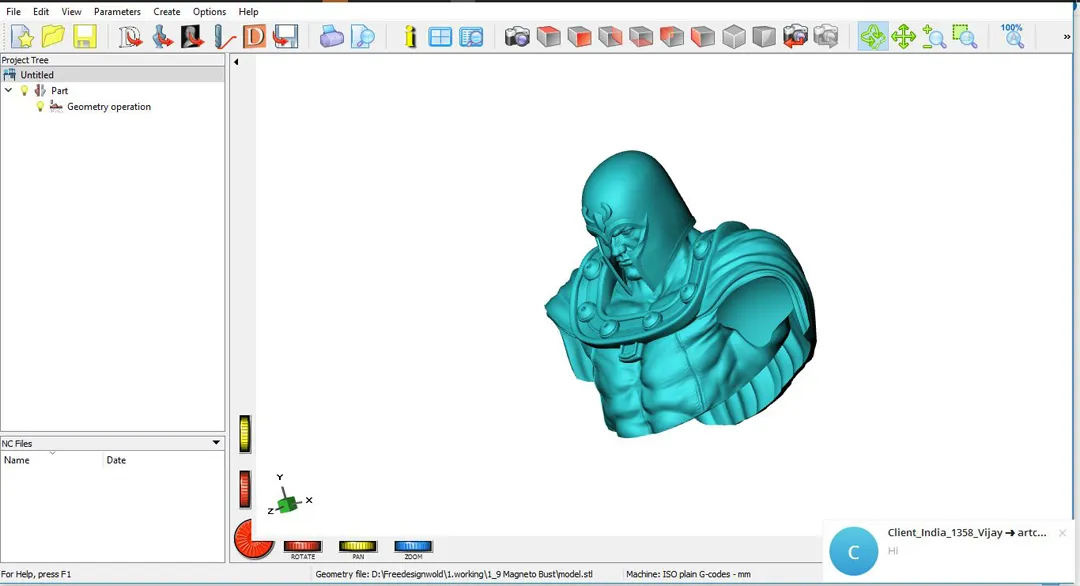
Task: Dismiss the chat notification with its X
Action: coord(1062,533)
